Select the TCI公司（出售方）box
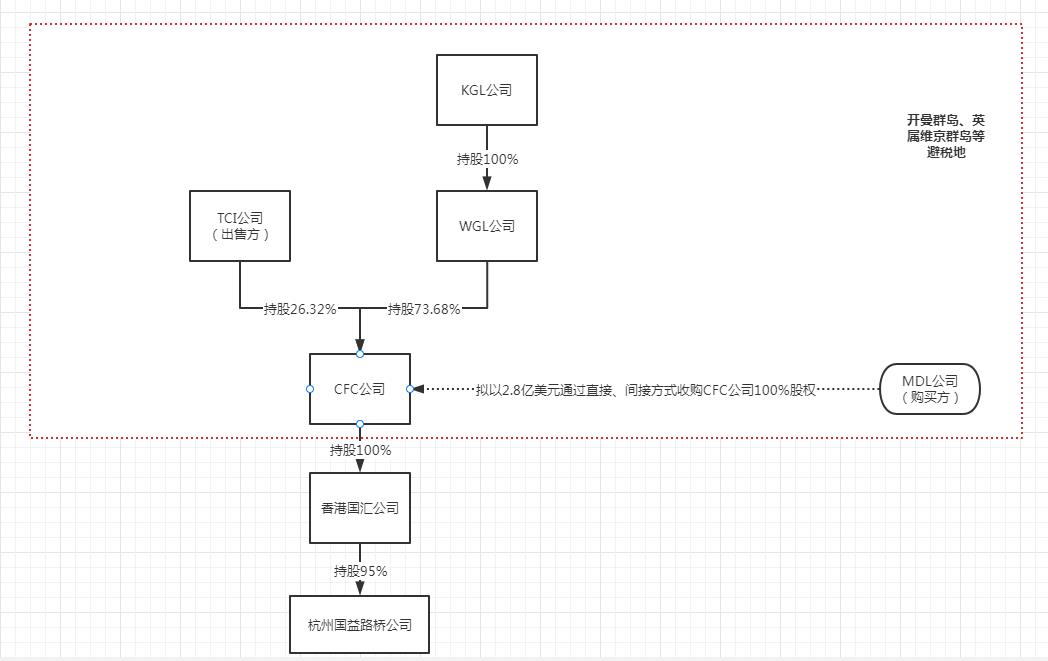This screenshot has width=1048, height=661. [240, 226]
